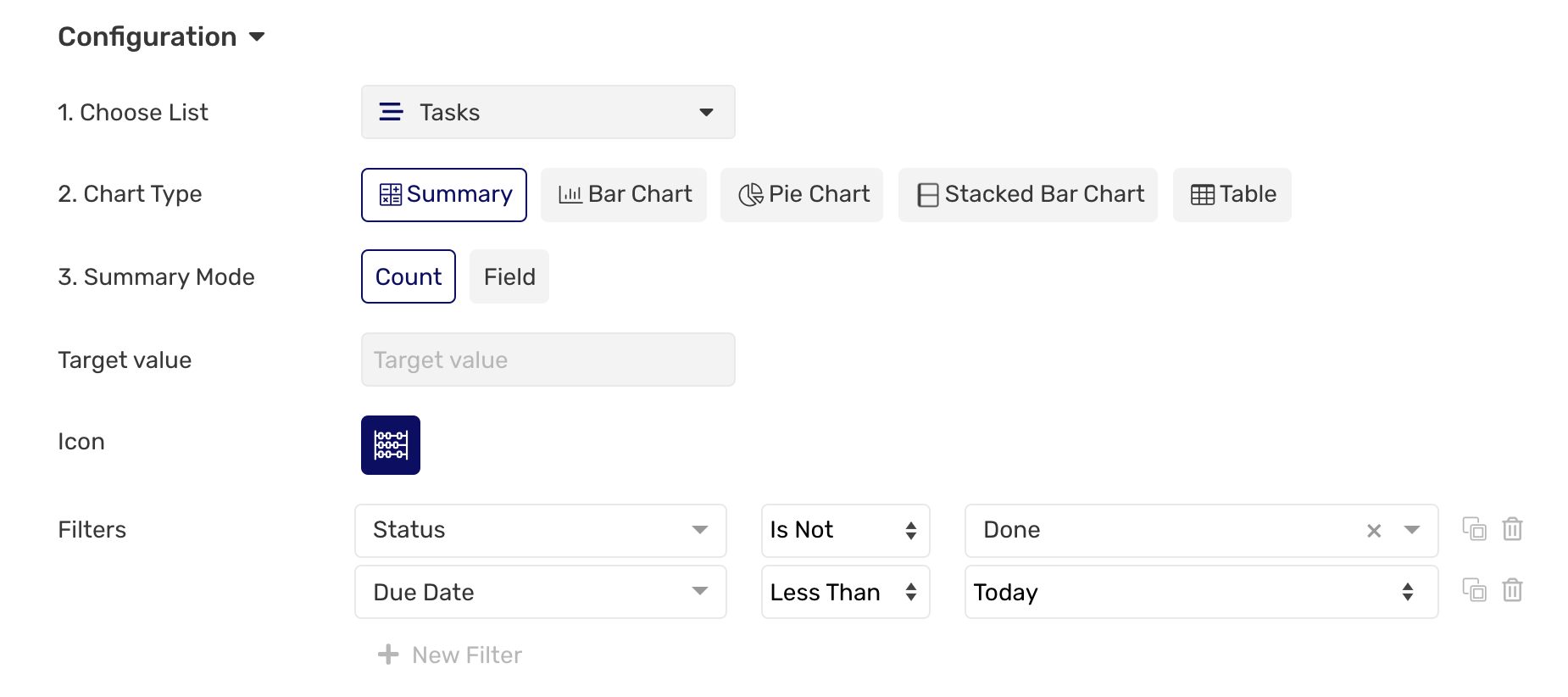Screen dimensions: 1568x697
Task: Clear the Done value with the X button
Action: click(1373, 531)
